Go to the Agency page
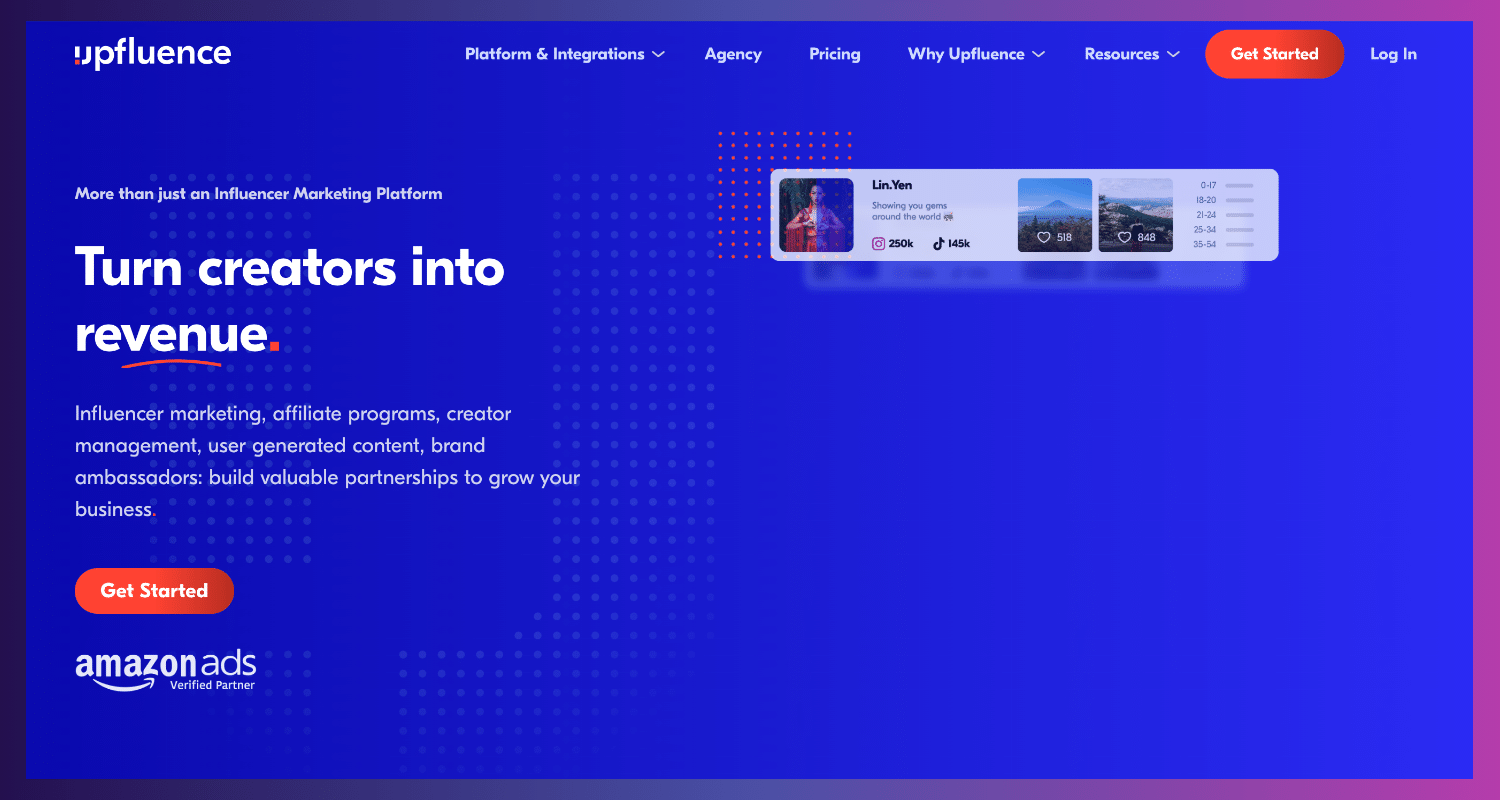Viewport: 1500px width, 800px height. tap(733, 54)
